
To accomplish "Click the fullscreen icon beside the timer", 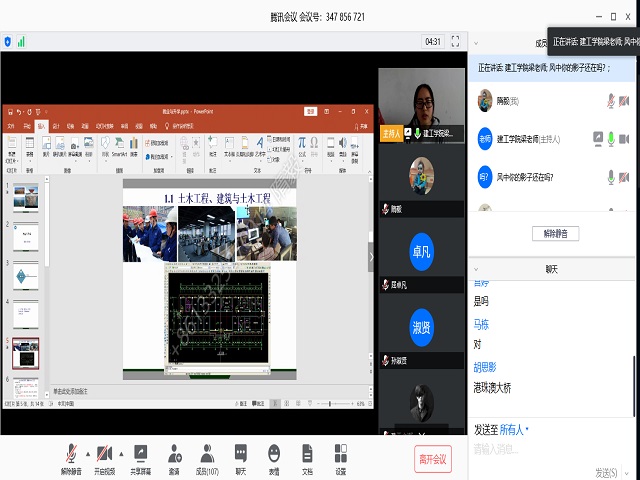I will tap(455, 41).
